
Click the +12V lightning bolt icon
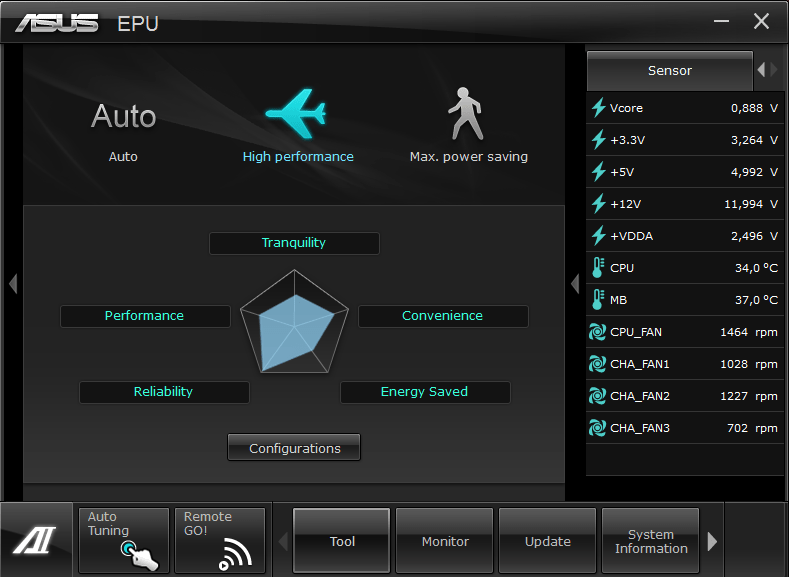point(598,204)
